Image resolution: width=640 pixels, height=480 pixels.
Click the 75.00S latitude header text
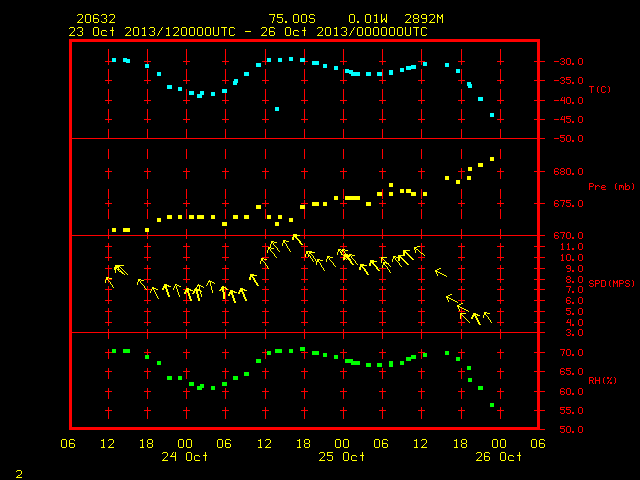(x=292, y=19)
